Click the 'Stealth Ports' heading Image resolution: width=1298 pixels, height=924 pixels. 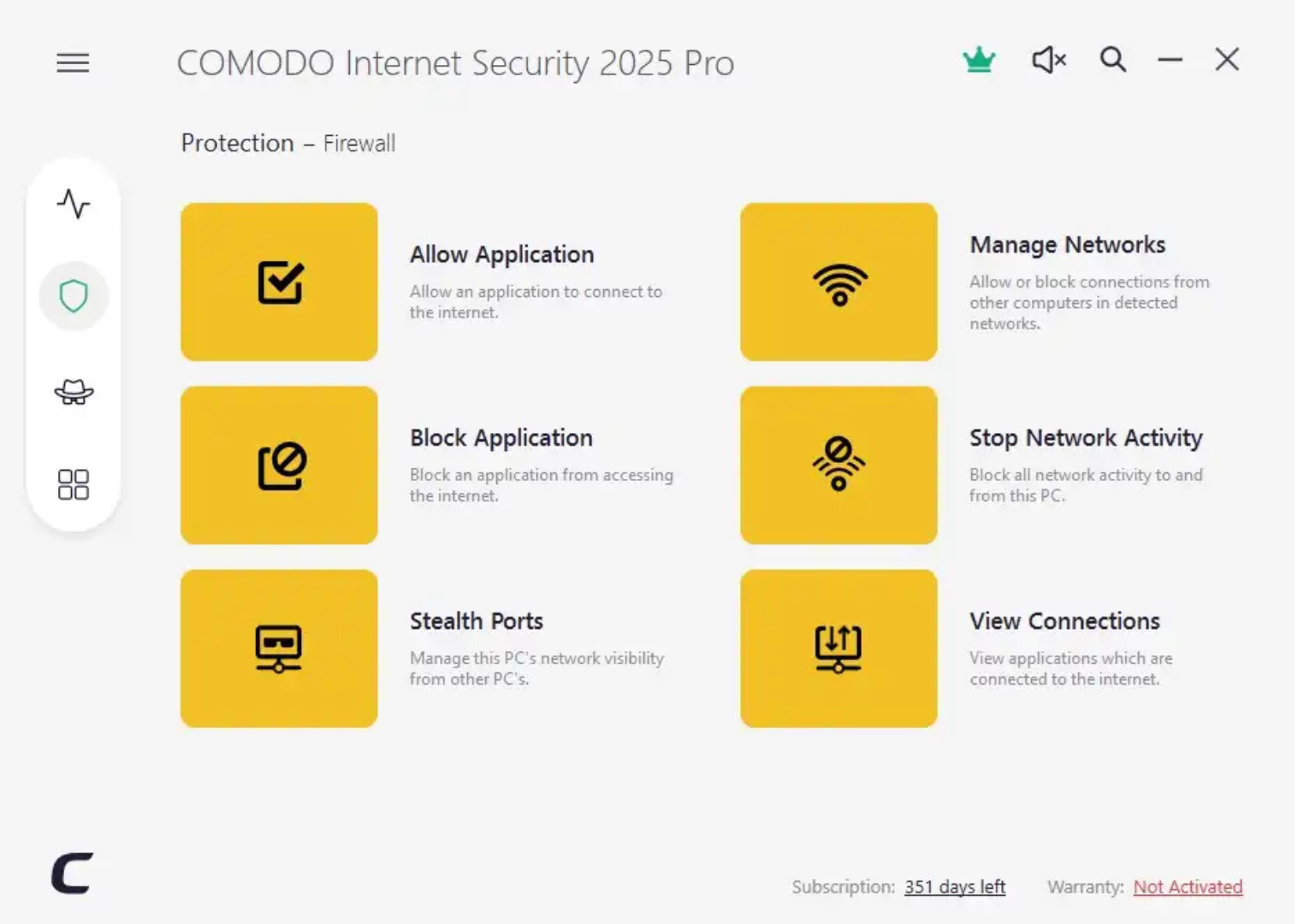point(477,620)
